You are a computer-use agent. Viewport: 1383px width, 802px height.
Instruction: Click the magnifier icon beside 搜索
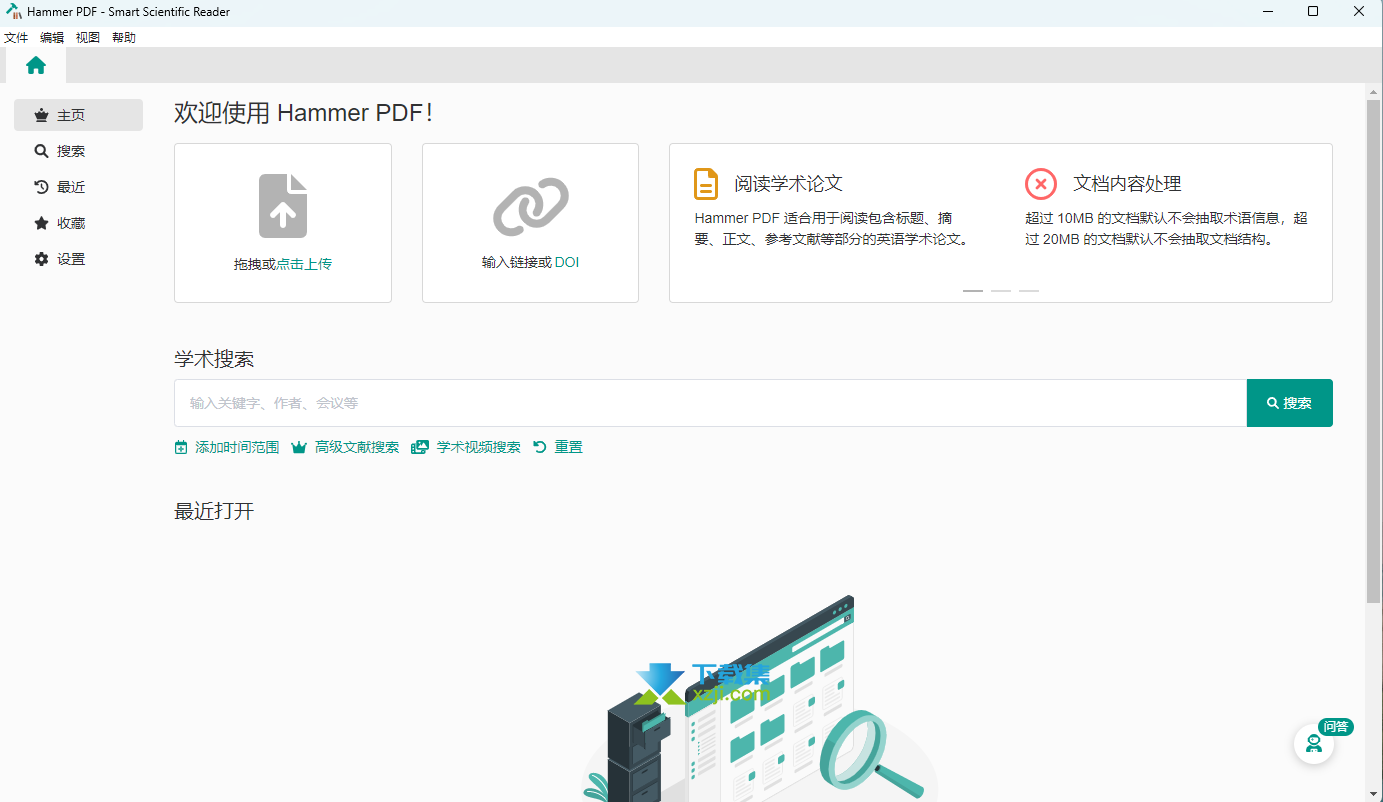pos(41,151)
